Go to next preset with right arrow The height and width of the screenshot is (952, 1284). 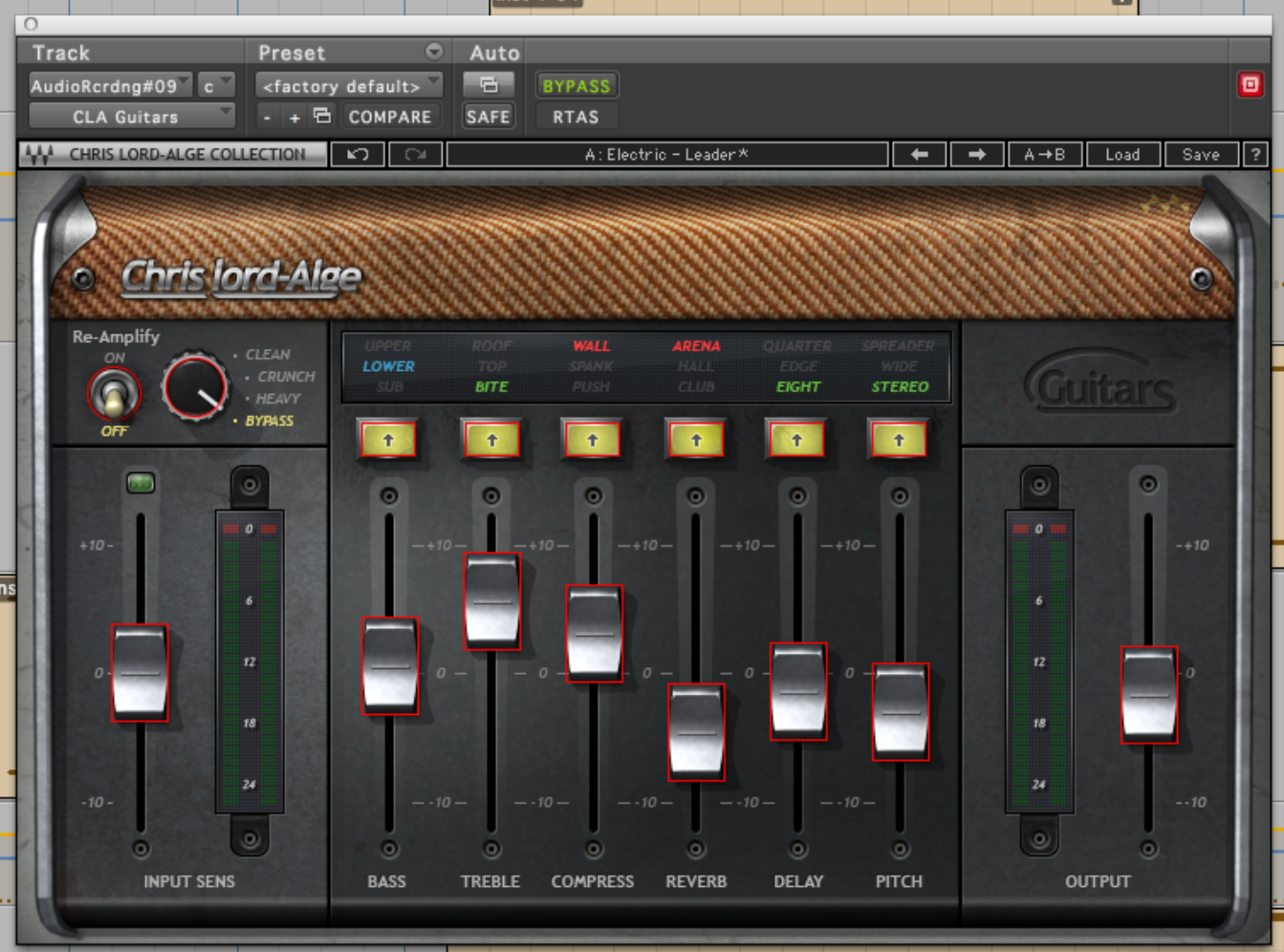[976, 154]
